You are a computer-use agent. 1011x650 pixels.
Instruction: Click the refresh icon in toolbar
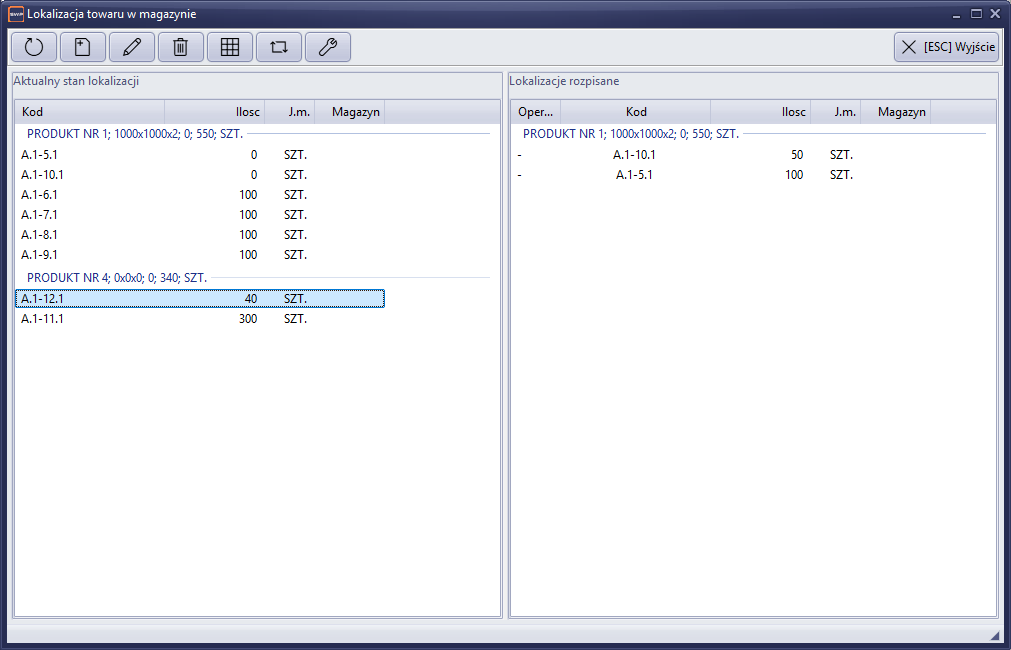click(x=34, y=47)
